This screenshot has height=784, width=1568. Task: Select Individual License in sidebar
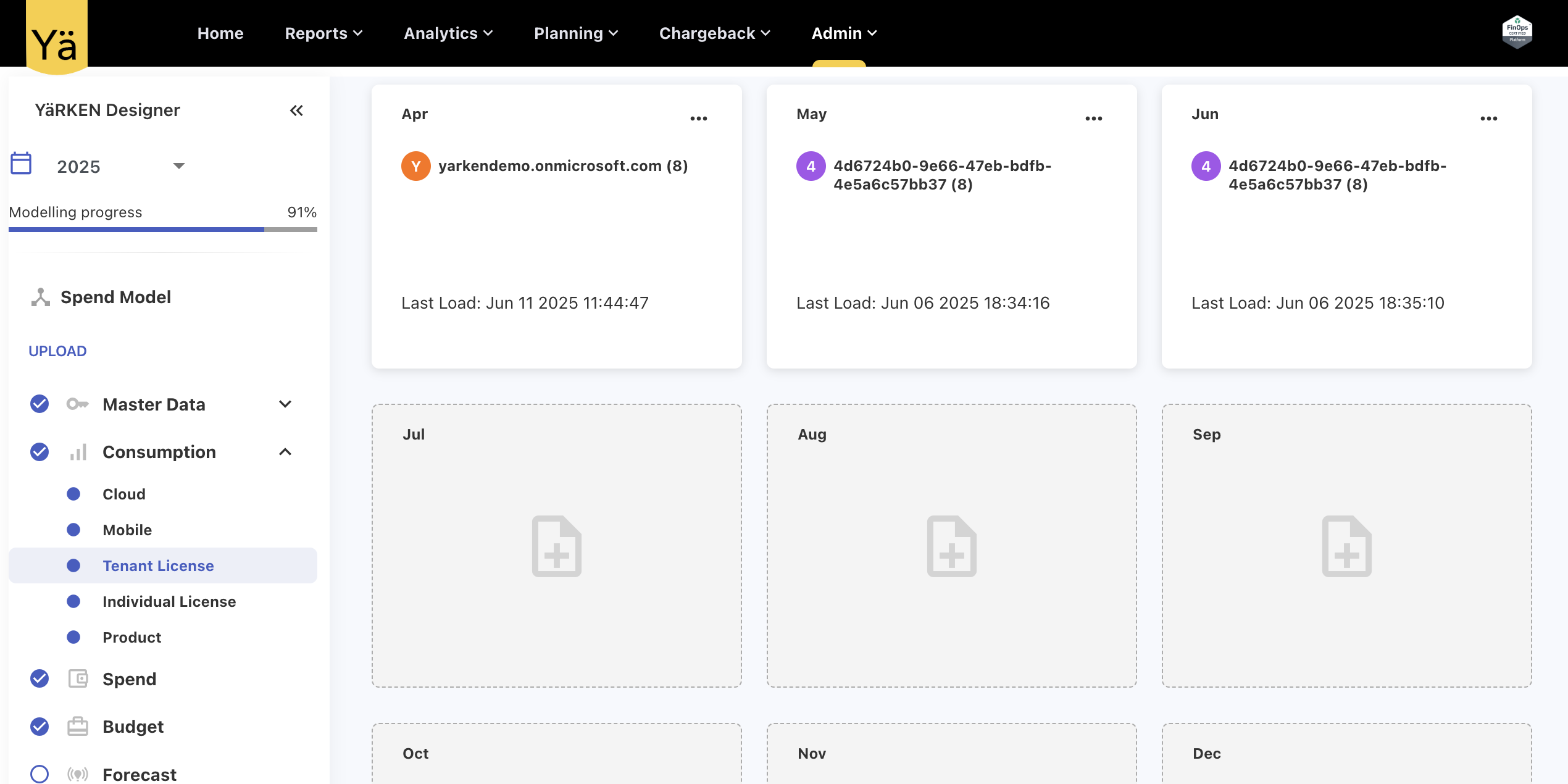(x=169, y=601)
